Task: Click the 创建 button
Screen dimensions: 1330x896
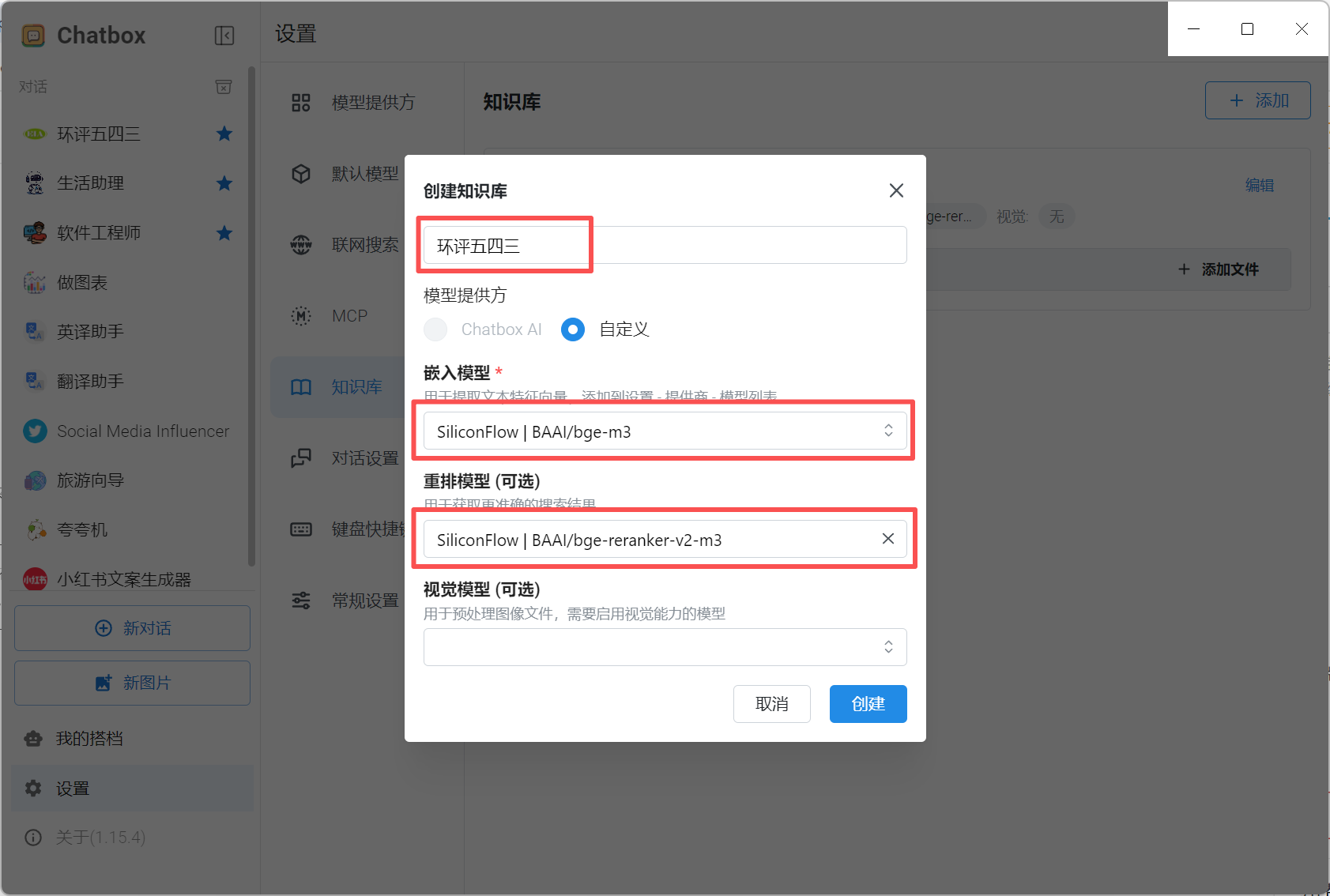Action: (868, 704)
